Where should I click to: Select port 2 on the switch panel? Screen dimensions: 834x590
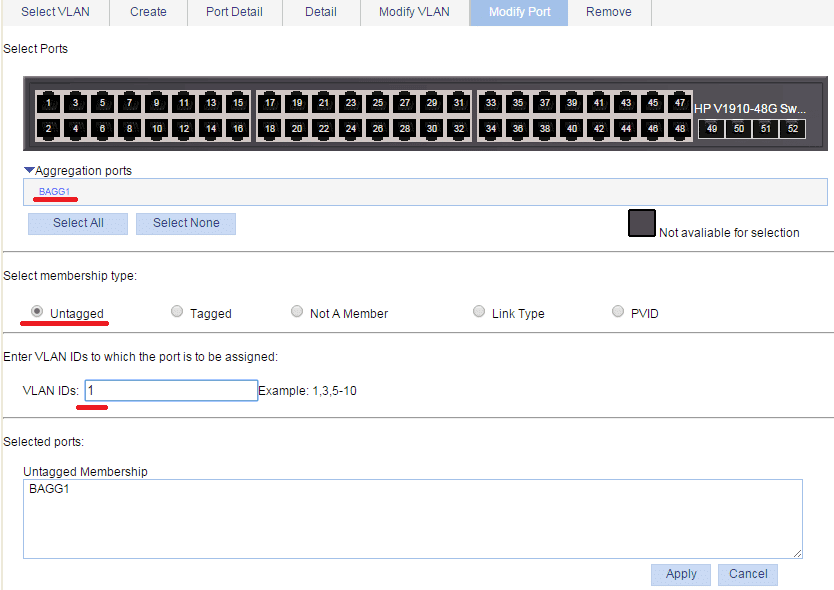coord(48,129)
